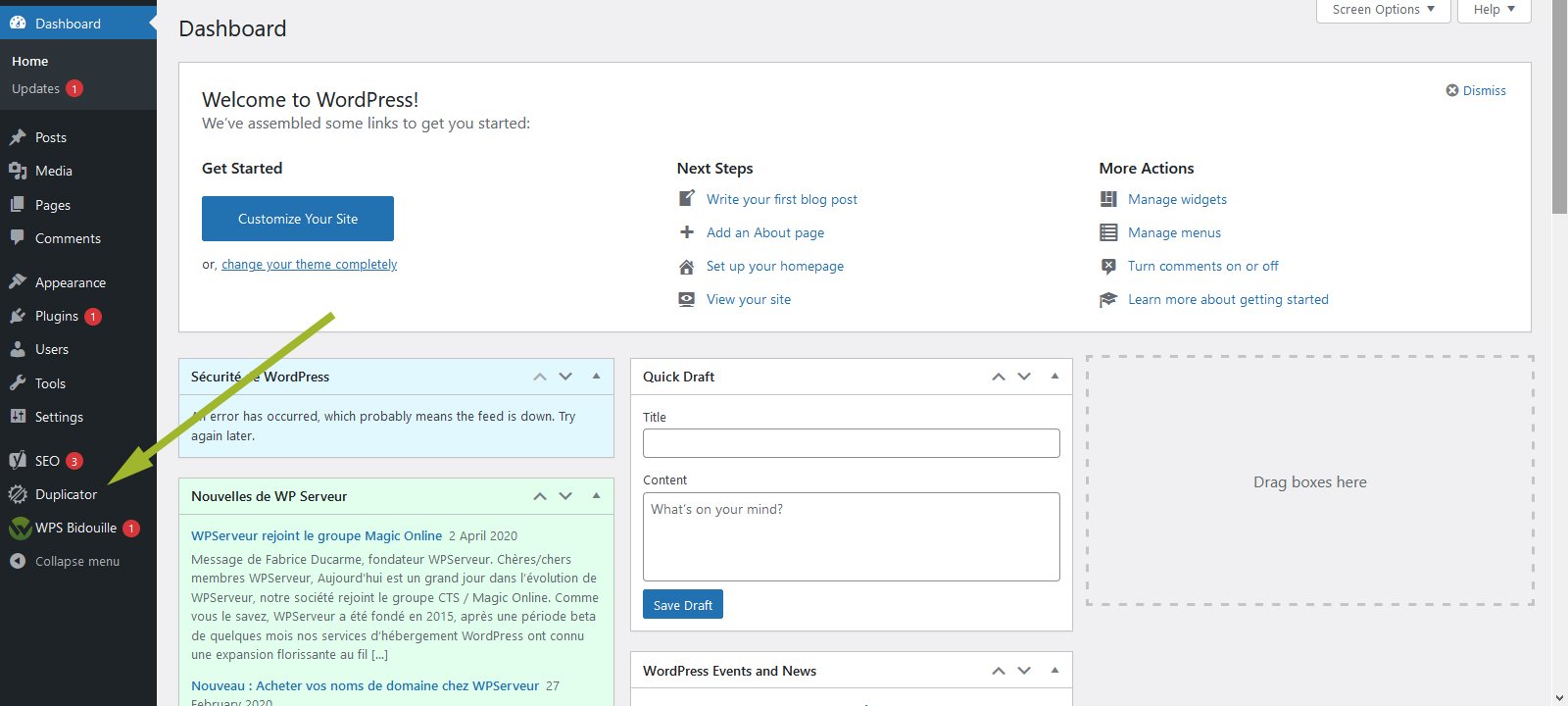Dismiss the Welcome to WordPress panel
The height and width of the screenshot is (706, 1568).
tap(1476, 90)
